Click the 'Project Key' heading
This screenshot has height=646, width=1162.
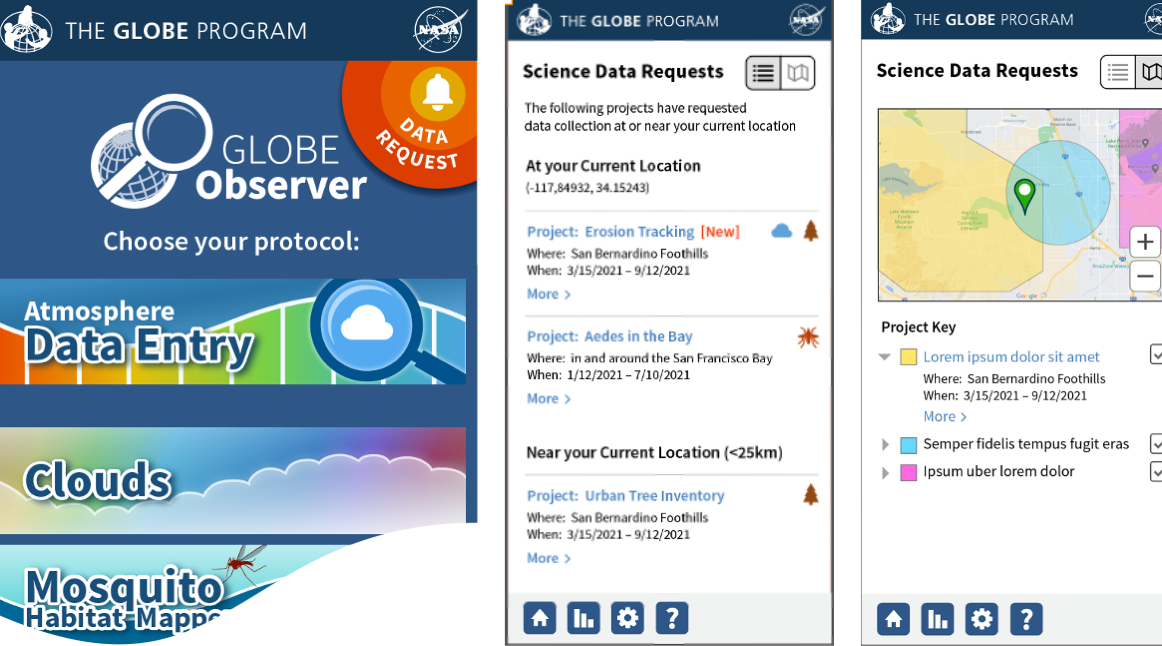(x=918, y=327)
